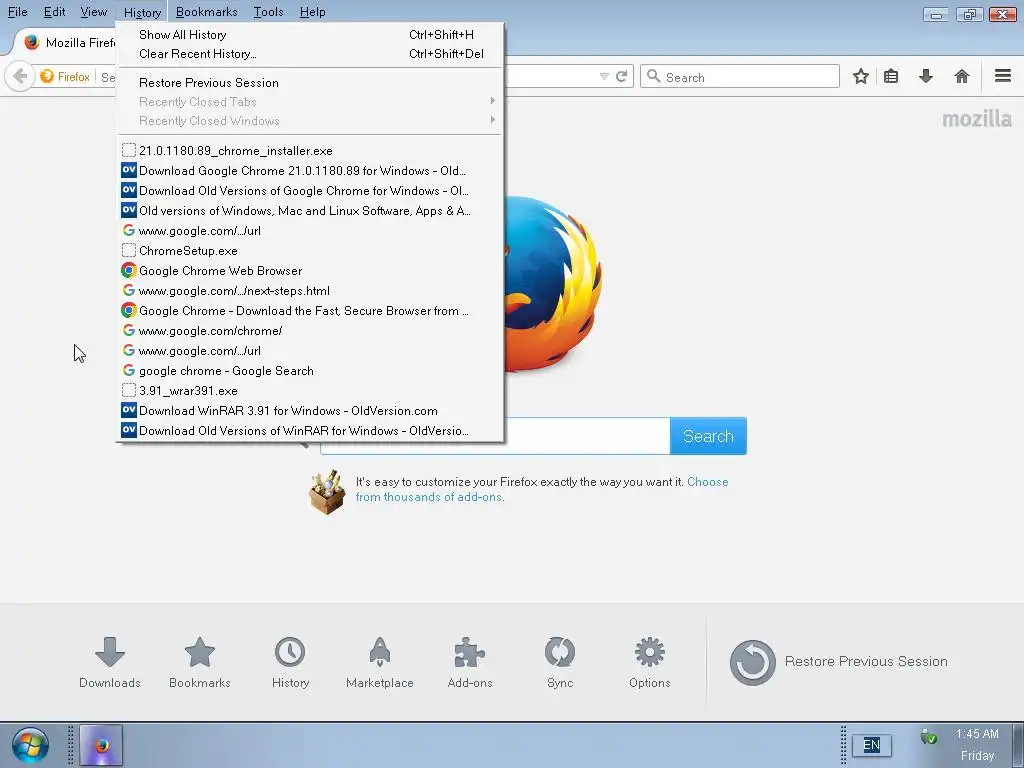Open Choose from thousands of add-ons link

541,489
